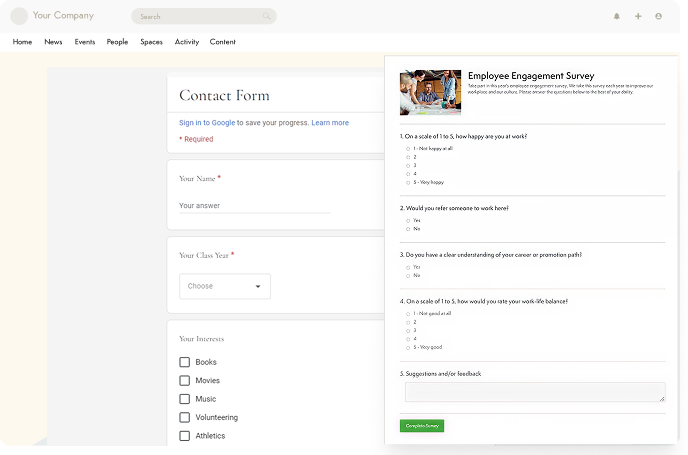The image size is (688, 455).
Task: Check the Books interest checkbox
Action: (184, 362)
